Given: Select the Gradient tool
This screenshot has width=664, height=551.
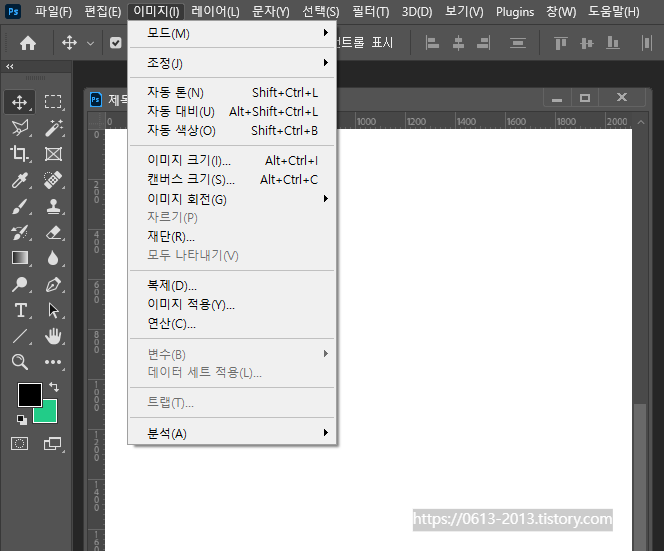Looking at the screenshot, I should point(19,258).
